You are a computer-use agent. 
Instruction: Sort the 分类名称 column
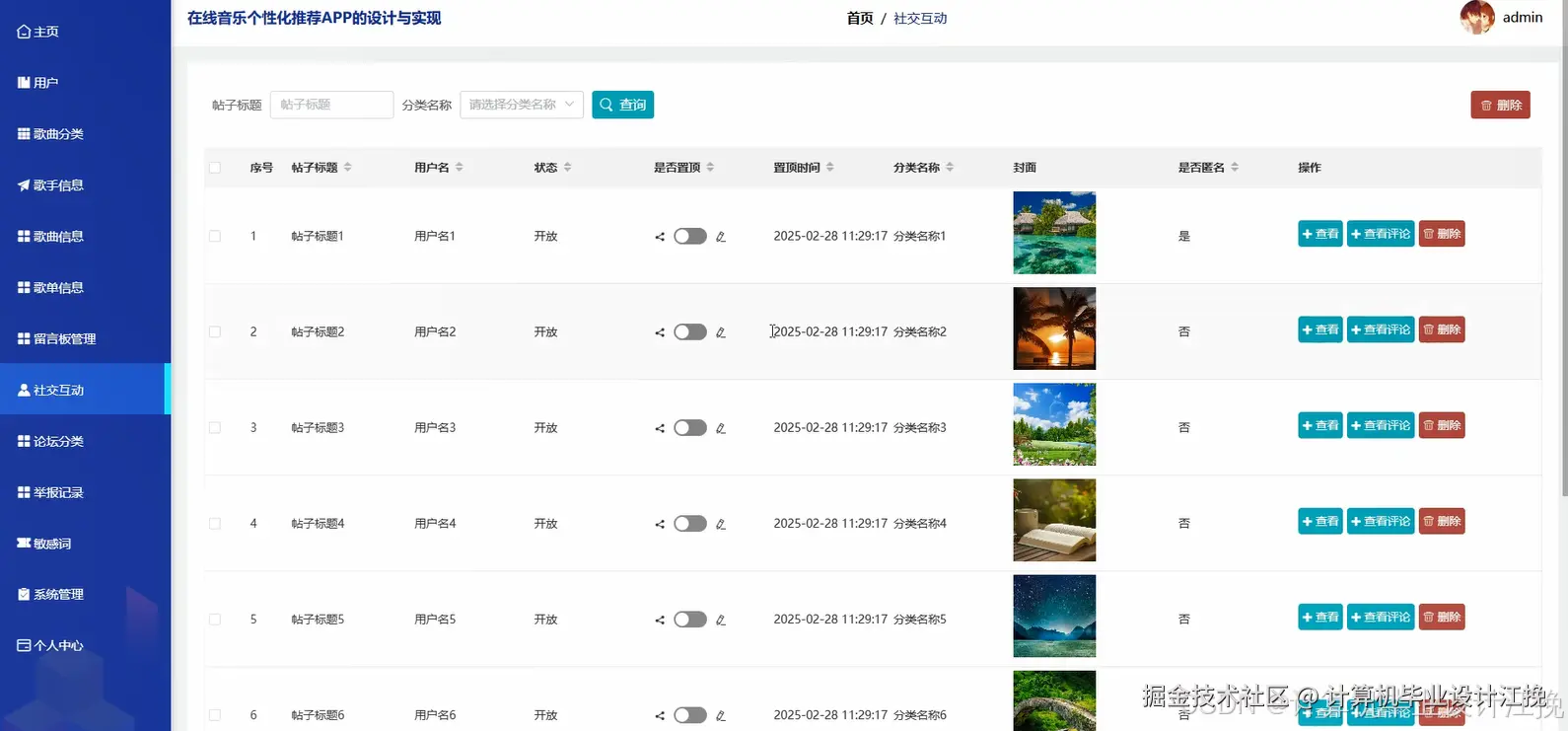[x=950, y=168]
